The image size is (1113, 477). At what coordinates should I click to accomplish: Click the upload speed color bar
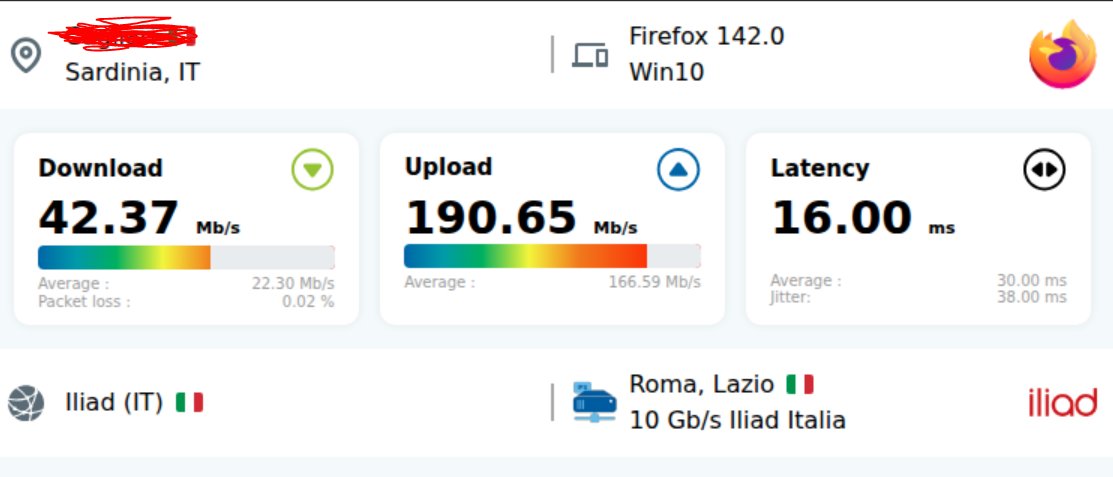pyautogui.click(x=552, y=256)
